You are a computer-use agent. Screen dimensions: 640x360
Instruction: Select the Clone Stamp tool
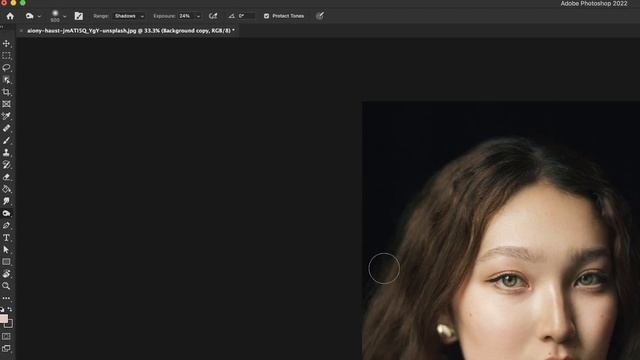click(x=6, y=153)
